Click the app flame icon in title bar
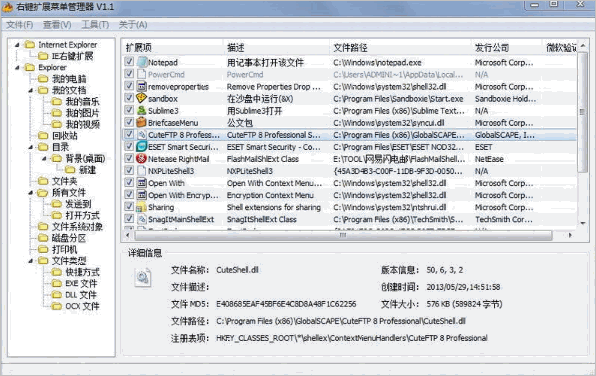The image size is (596, 376). (x=8, y=6)
